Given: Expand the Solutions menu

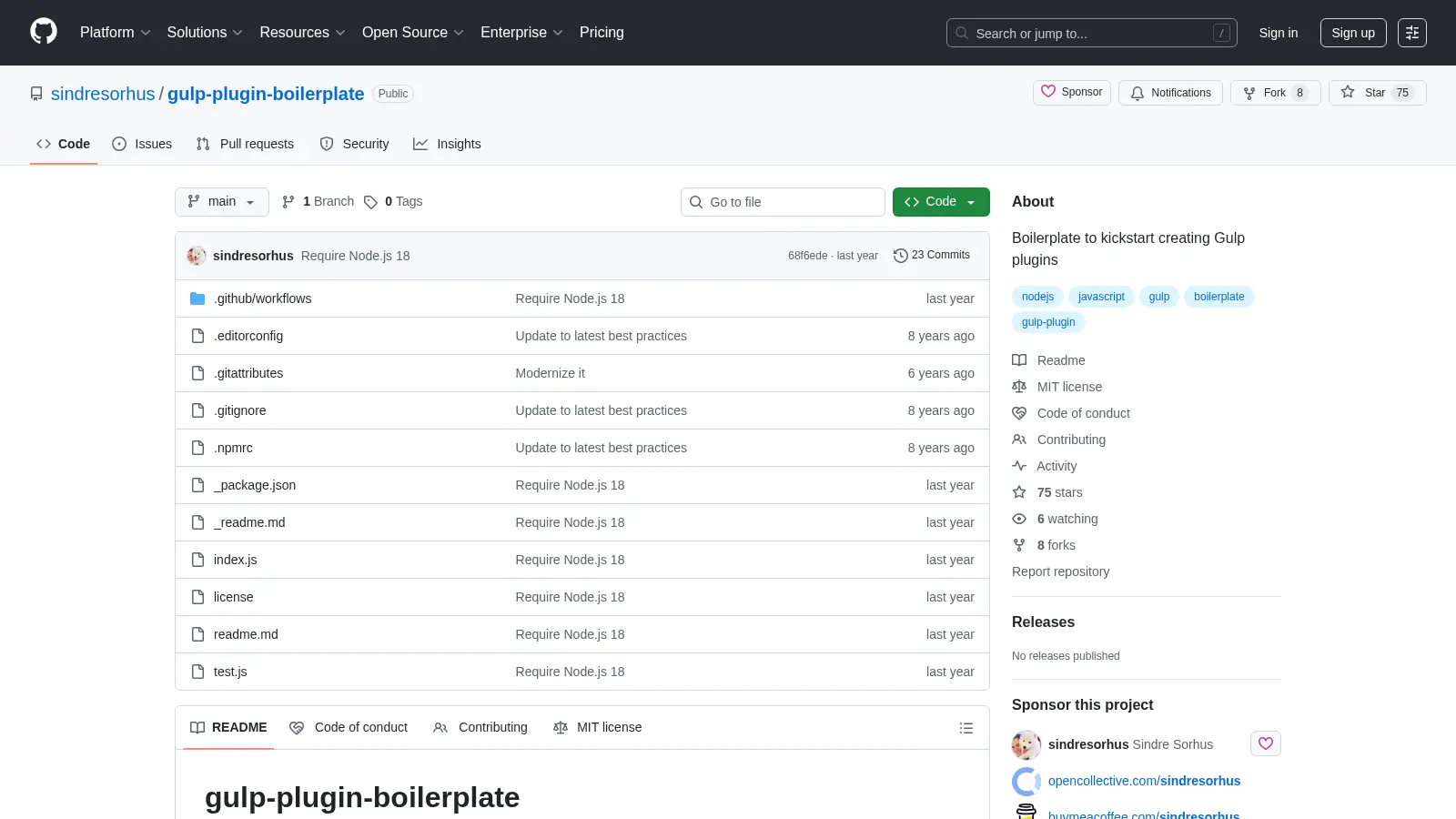Looking at the screenshot, I should (x=205, y=32).
